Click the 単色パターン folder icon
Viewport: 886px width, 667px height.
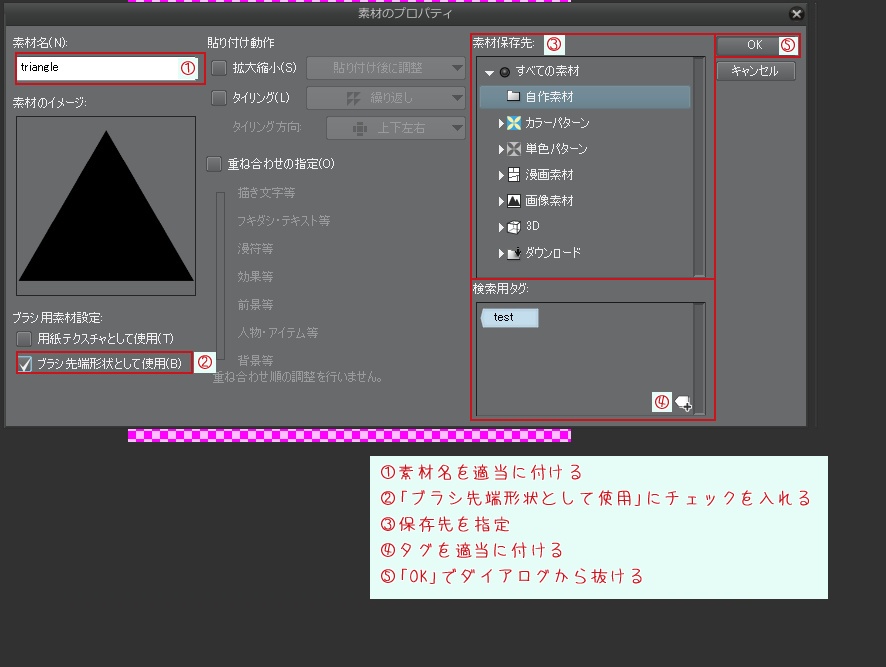point(513,149)
